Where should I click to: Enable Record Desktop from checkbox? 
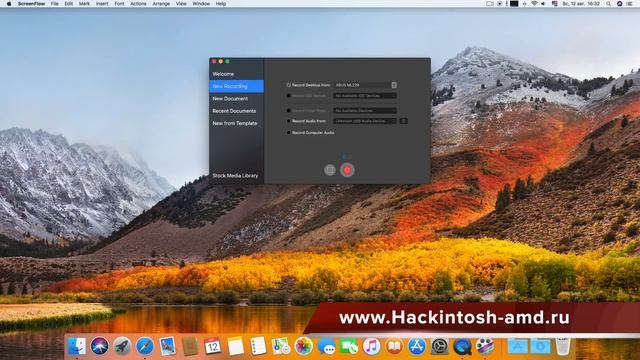289,85
